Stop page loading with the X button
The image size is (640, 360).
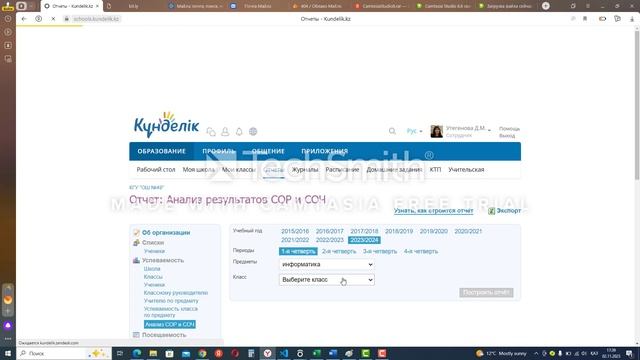click(53, 19)
